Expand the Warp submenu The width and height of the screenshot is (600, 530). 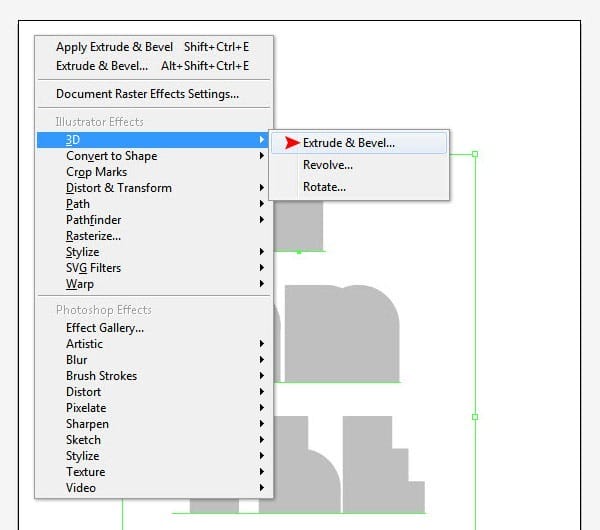tap(80, 284)
